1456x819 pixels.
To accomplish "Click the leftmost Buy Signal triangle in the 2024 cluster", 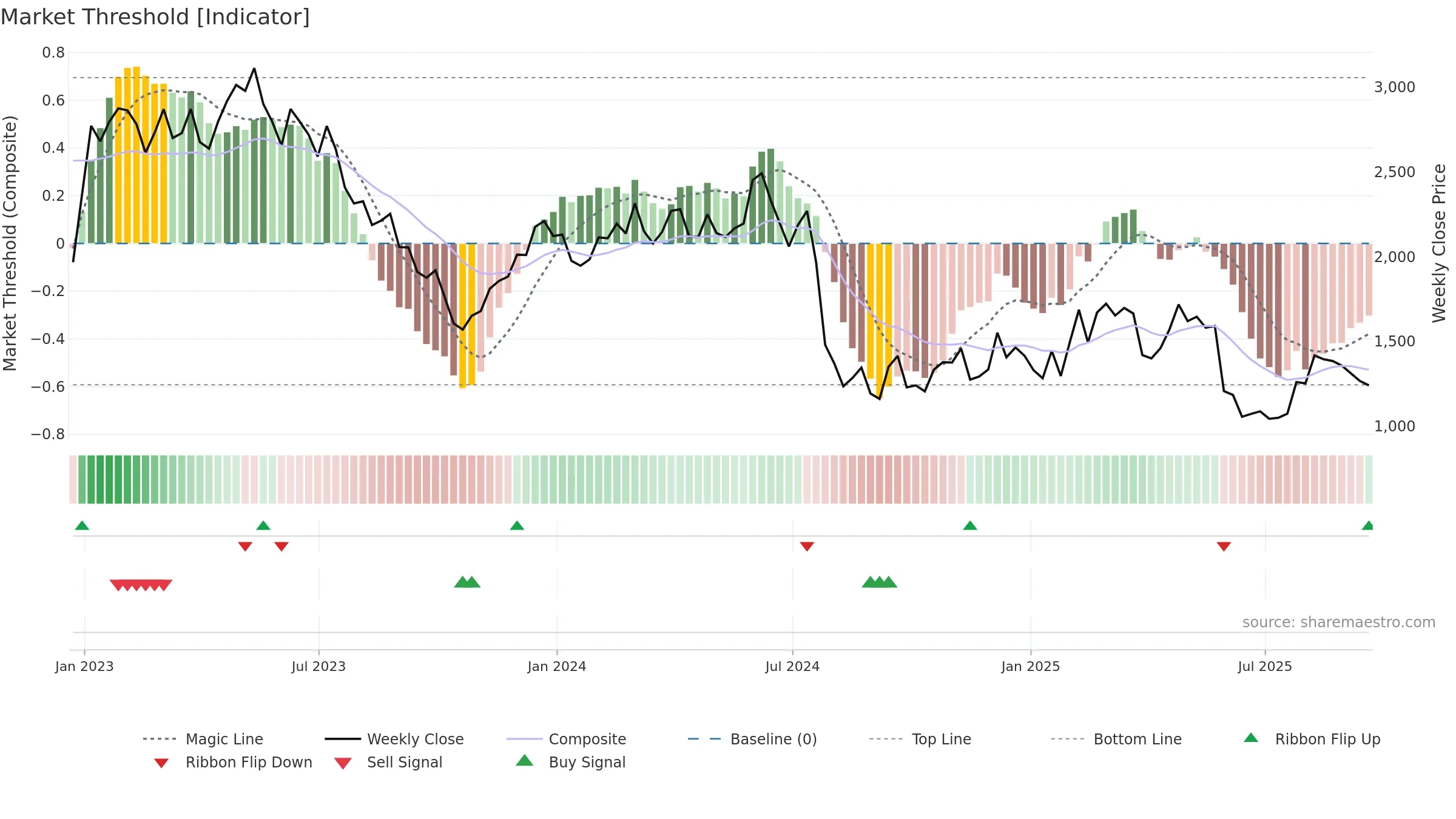I will coord(870,582).
